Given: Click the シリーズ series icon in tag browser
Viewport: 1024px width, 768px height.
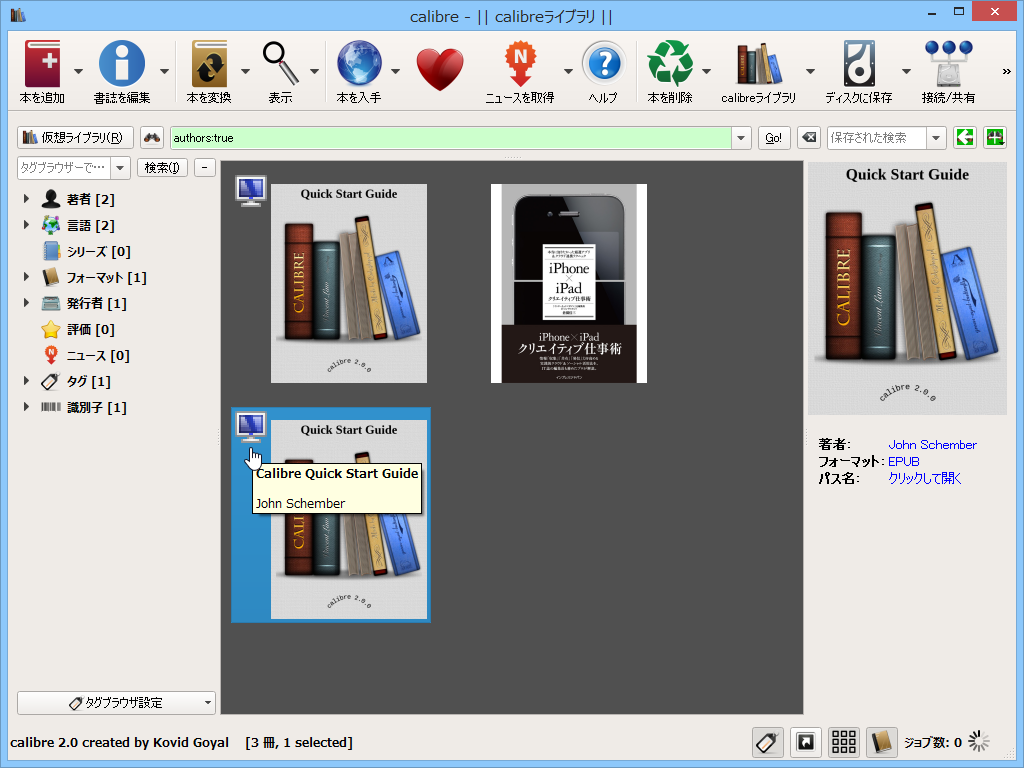Looking at the screenshot, I should pos(51,251).
